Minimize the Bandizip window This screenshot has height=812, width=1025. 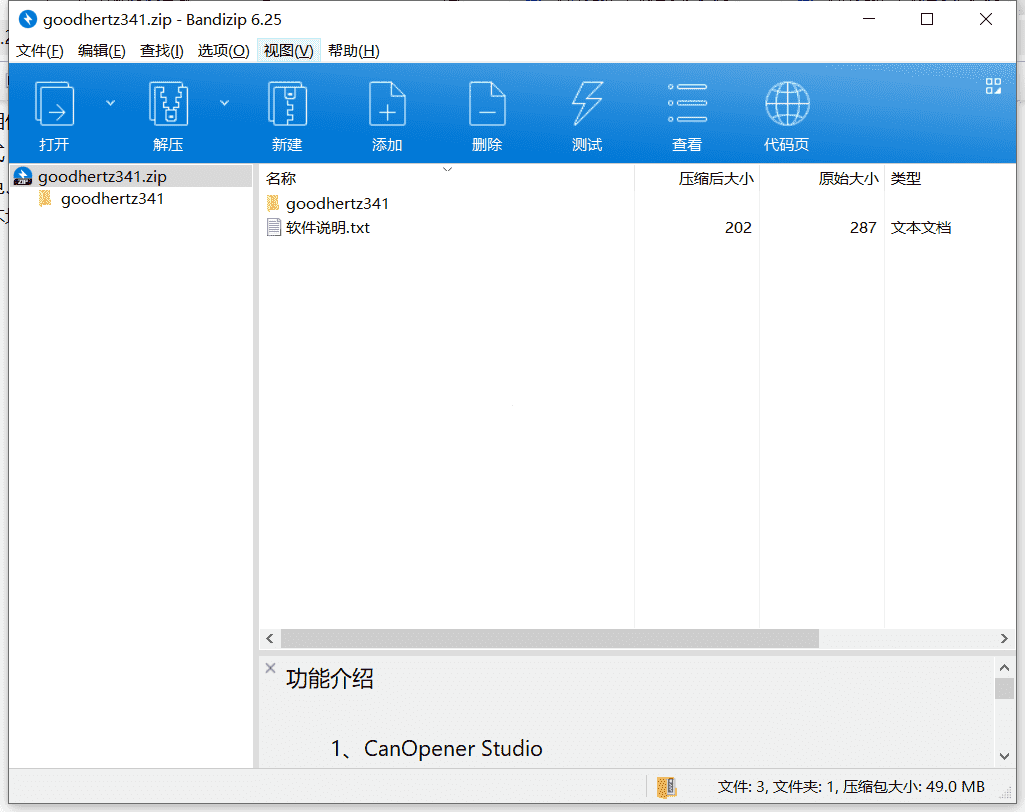click(869, 20)
